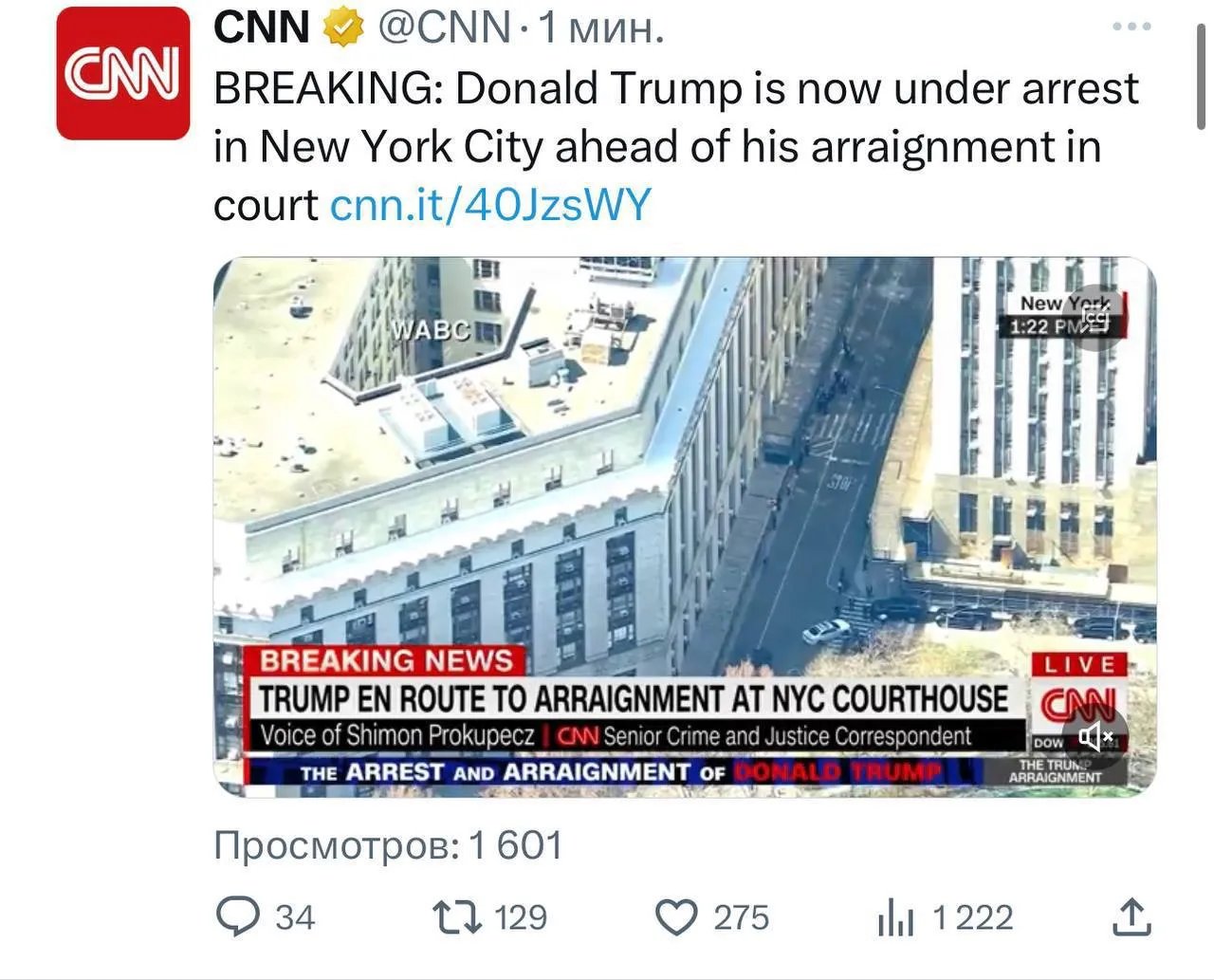The image size is (1214, 980).
Task: Click the @CNN handle
Action: [445, 28]
